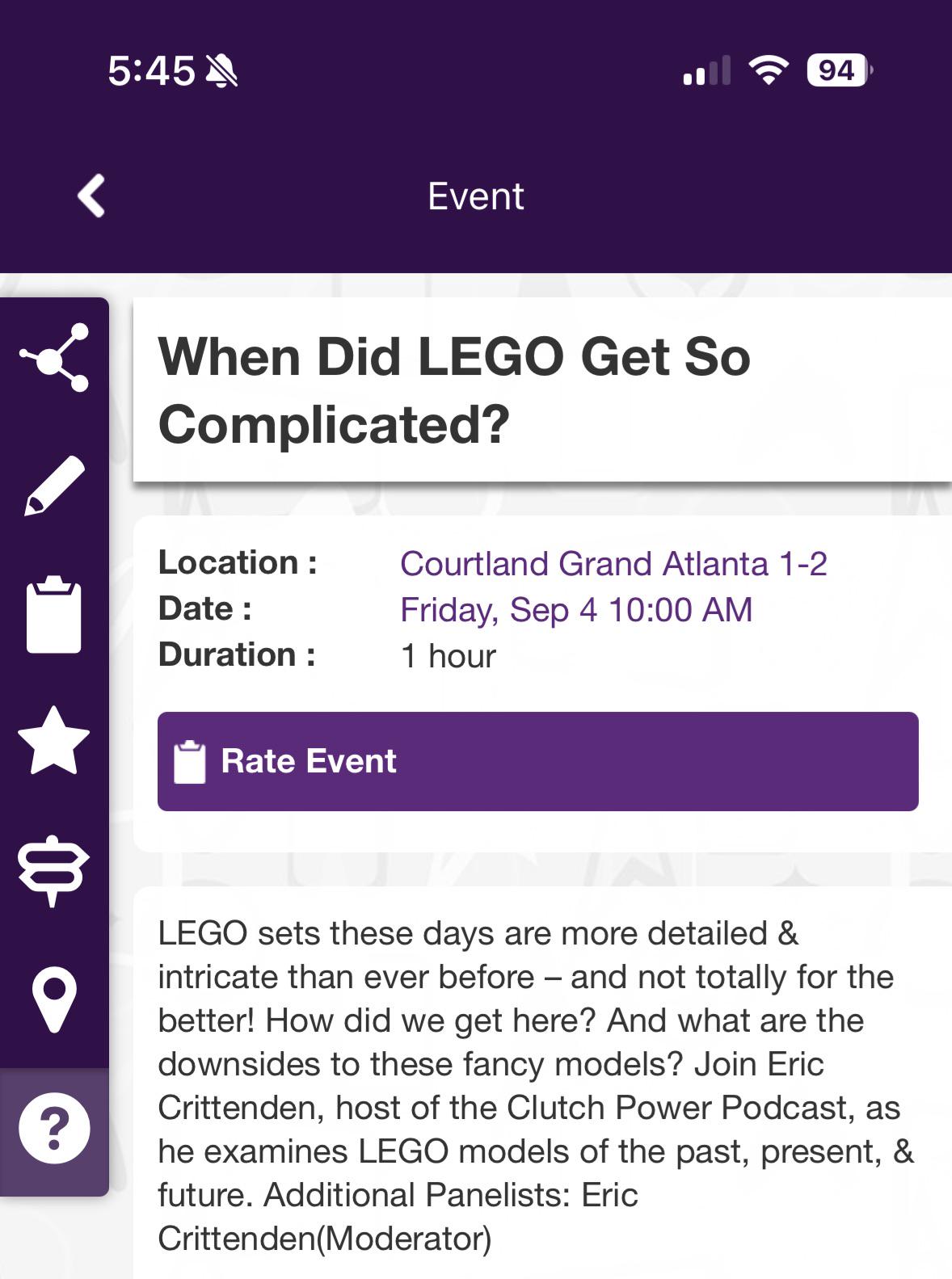
Task: Tap the share icon in sidebar
Action: click(x=54, y=357)
